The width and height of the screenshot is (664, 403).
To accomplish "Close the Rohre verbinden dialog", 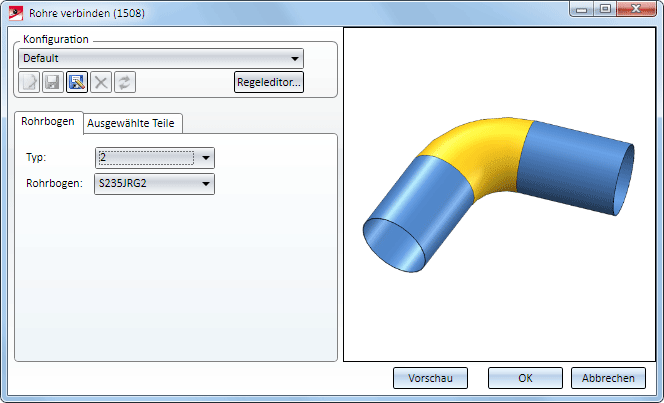I will (636, 9).
